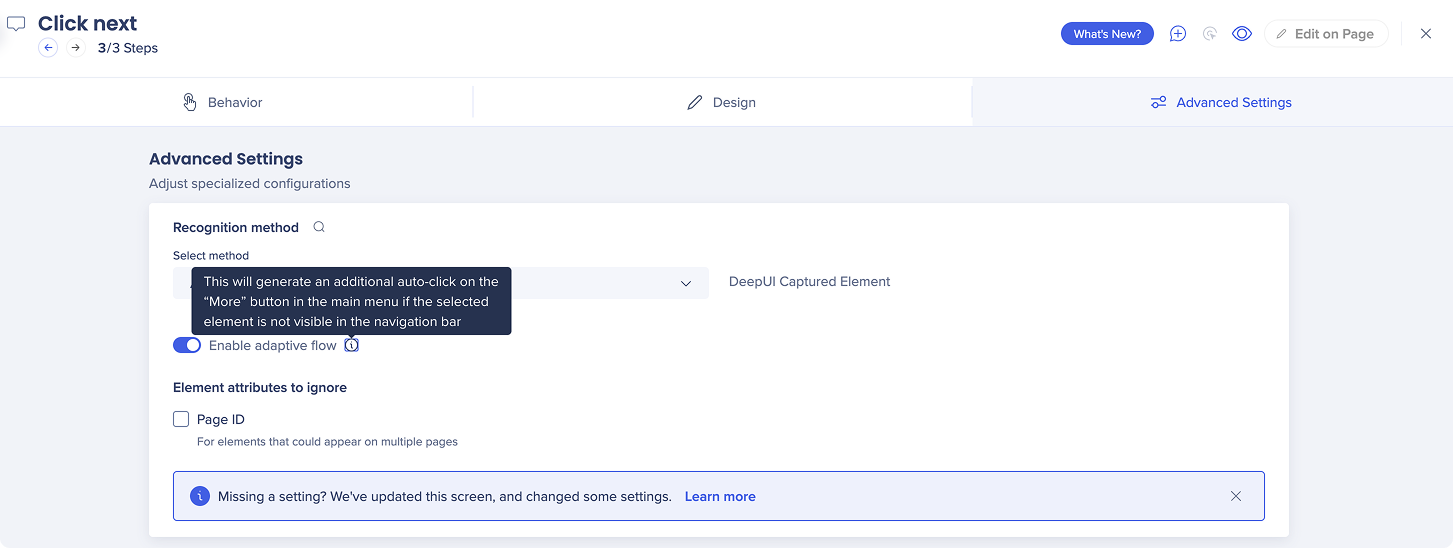The image size is (1453, 548).
Task: Switch to the Behavior tab
Action: click(x=223, y=102)
